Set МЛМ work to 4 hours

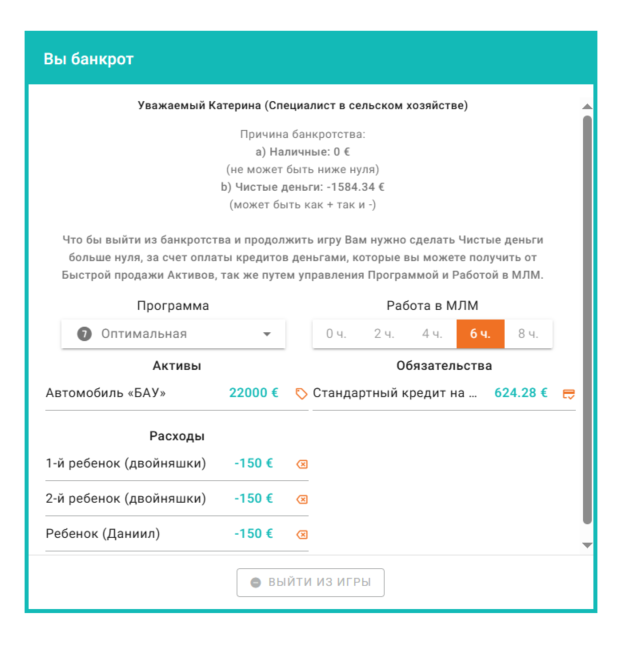[432, 334]
